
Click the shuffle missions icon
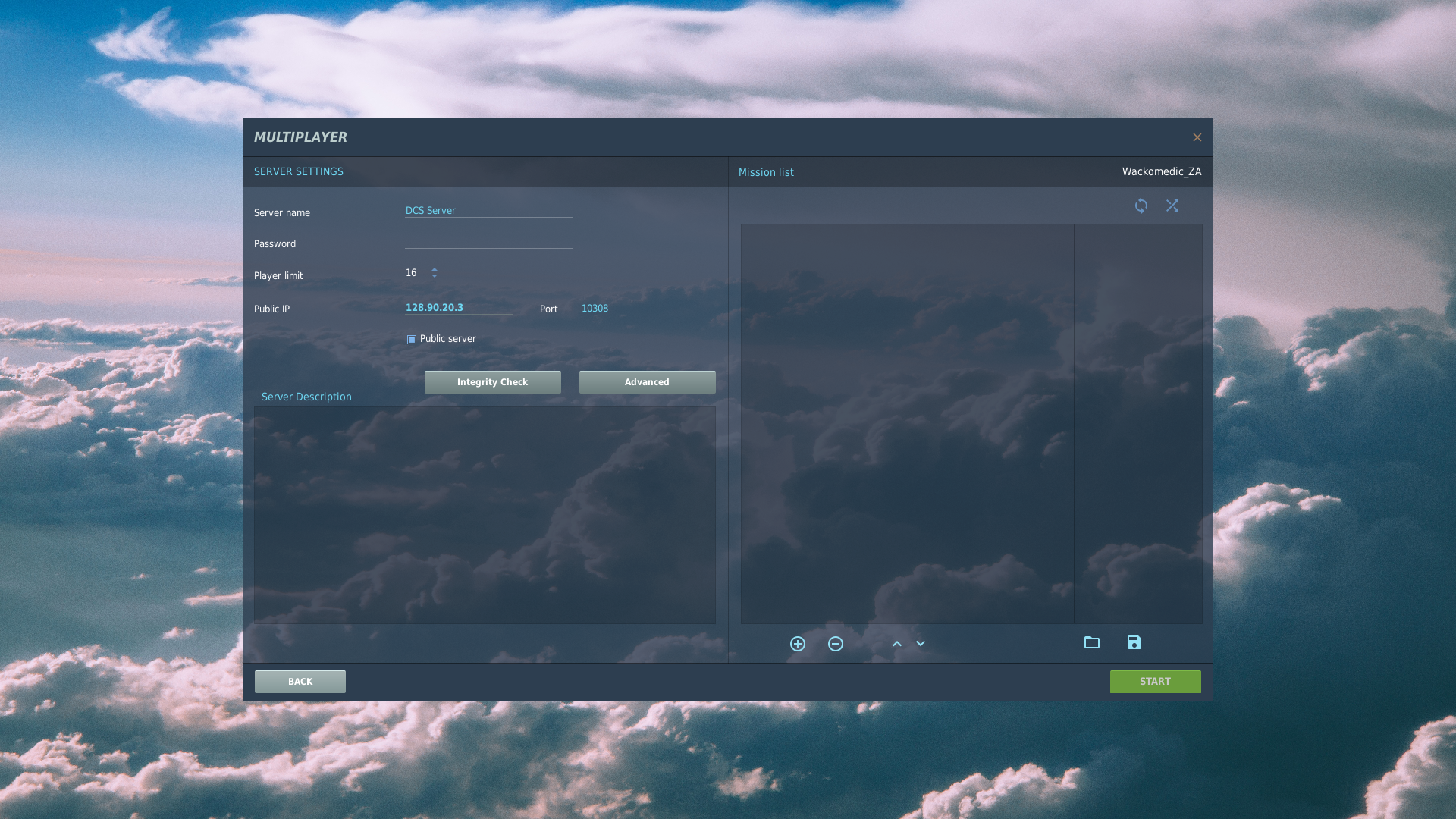click(x=1172, y=206)
